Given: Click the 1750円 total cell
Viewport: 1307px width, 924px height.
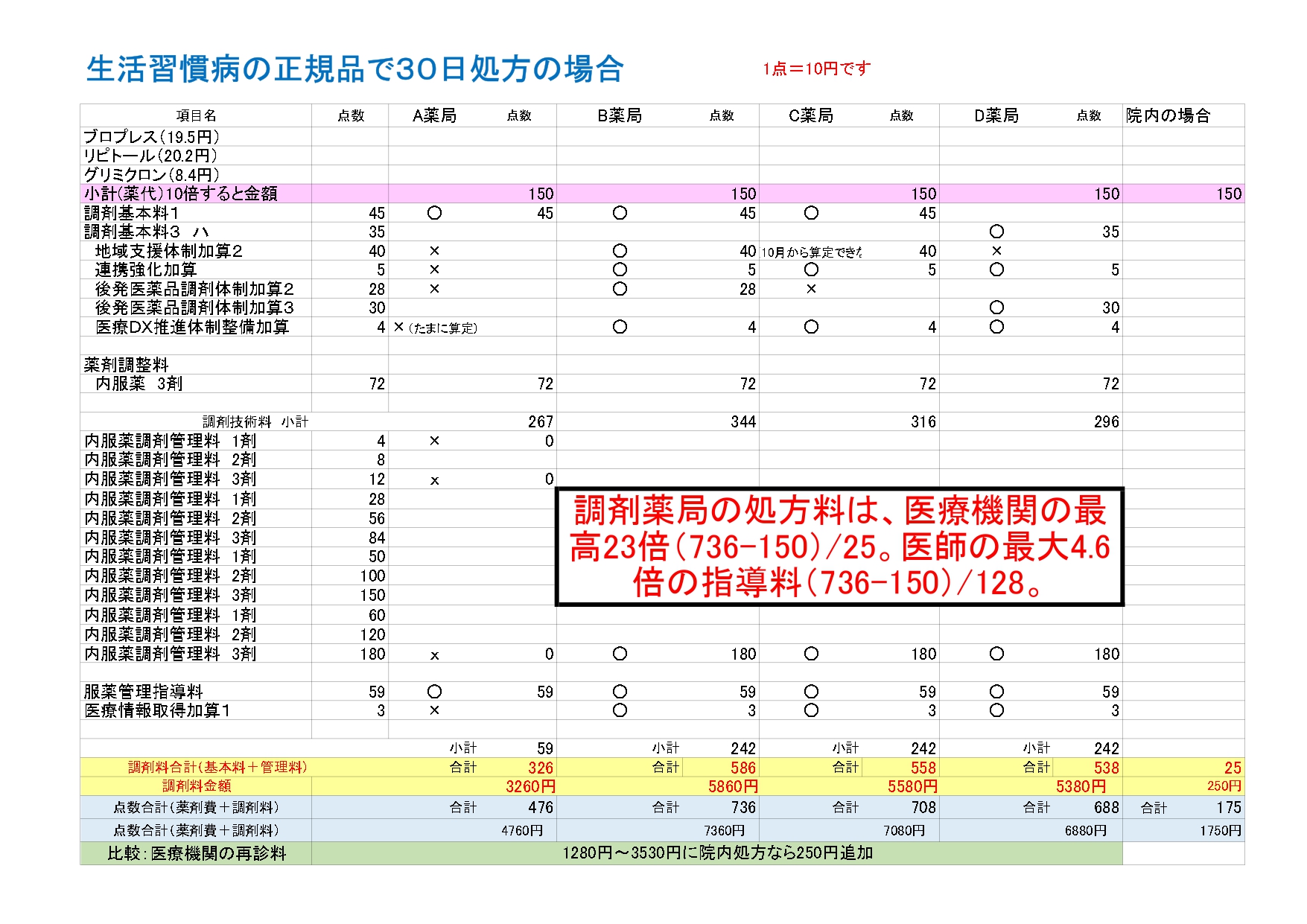Looking at the screenshot, I should tap(1221, 830).
